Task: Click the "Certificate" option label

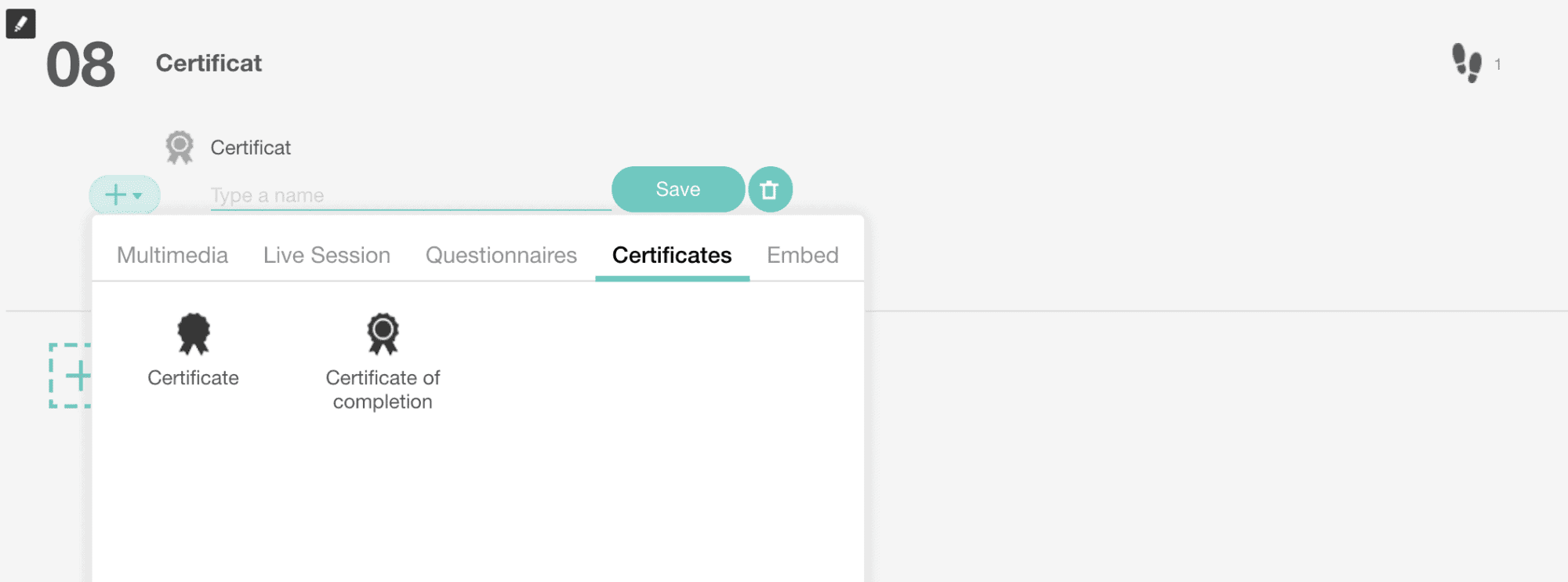Action: click(x=194, y=378)
